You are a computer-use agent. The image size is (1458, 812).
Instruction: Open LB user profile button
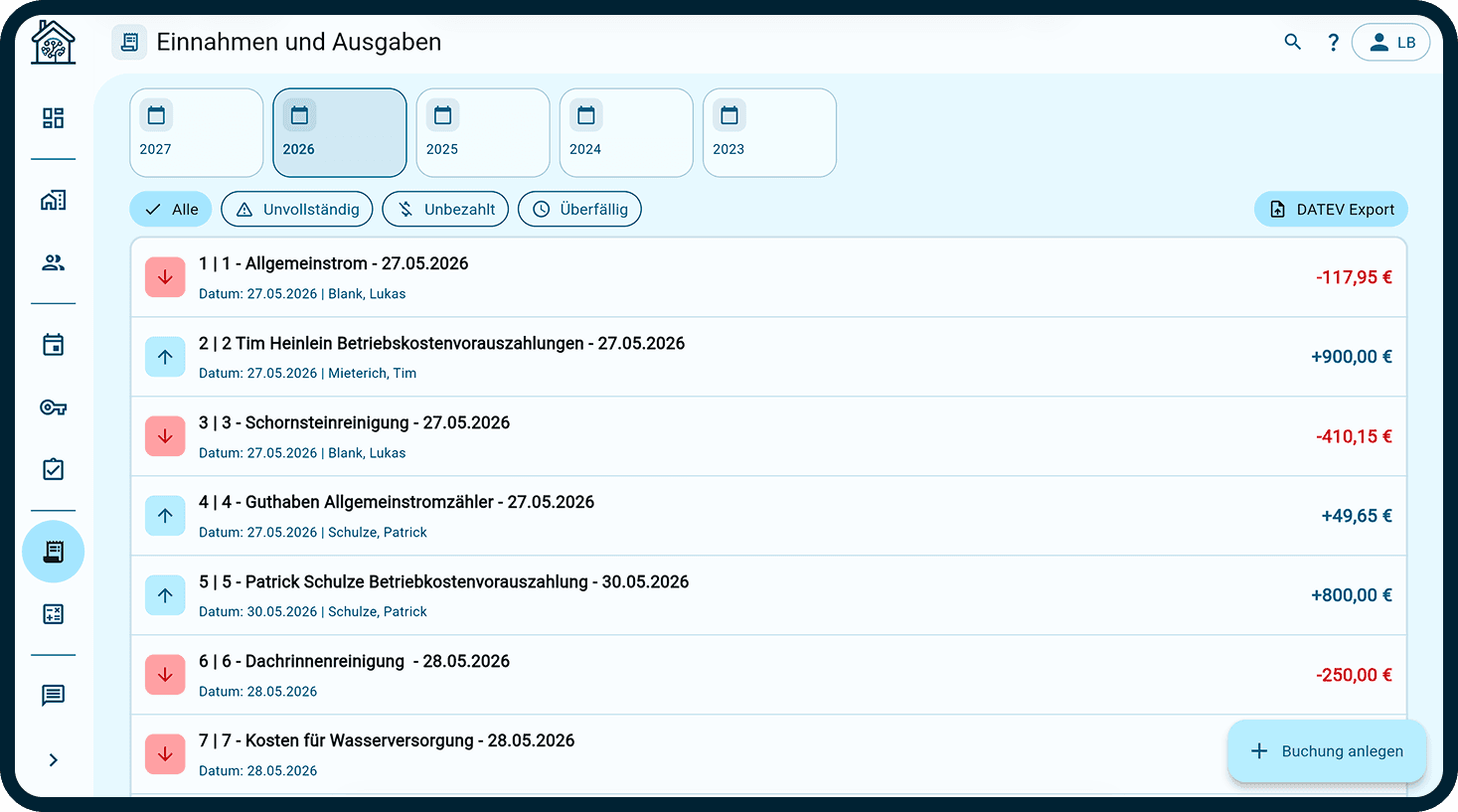click(x=1390, y=43)
